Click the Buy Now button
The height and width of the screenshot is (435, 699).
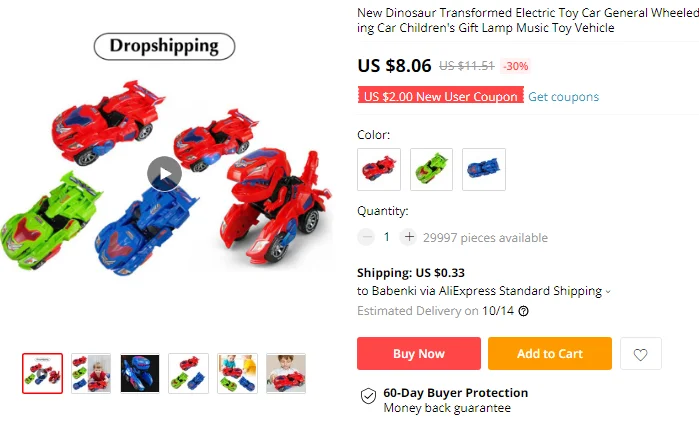tap(419, 353)
